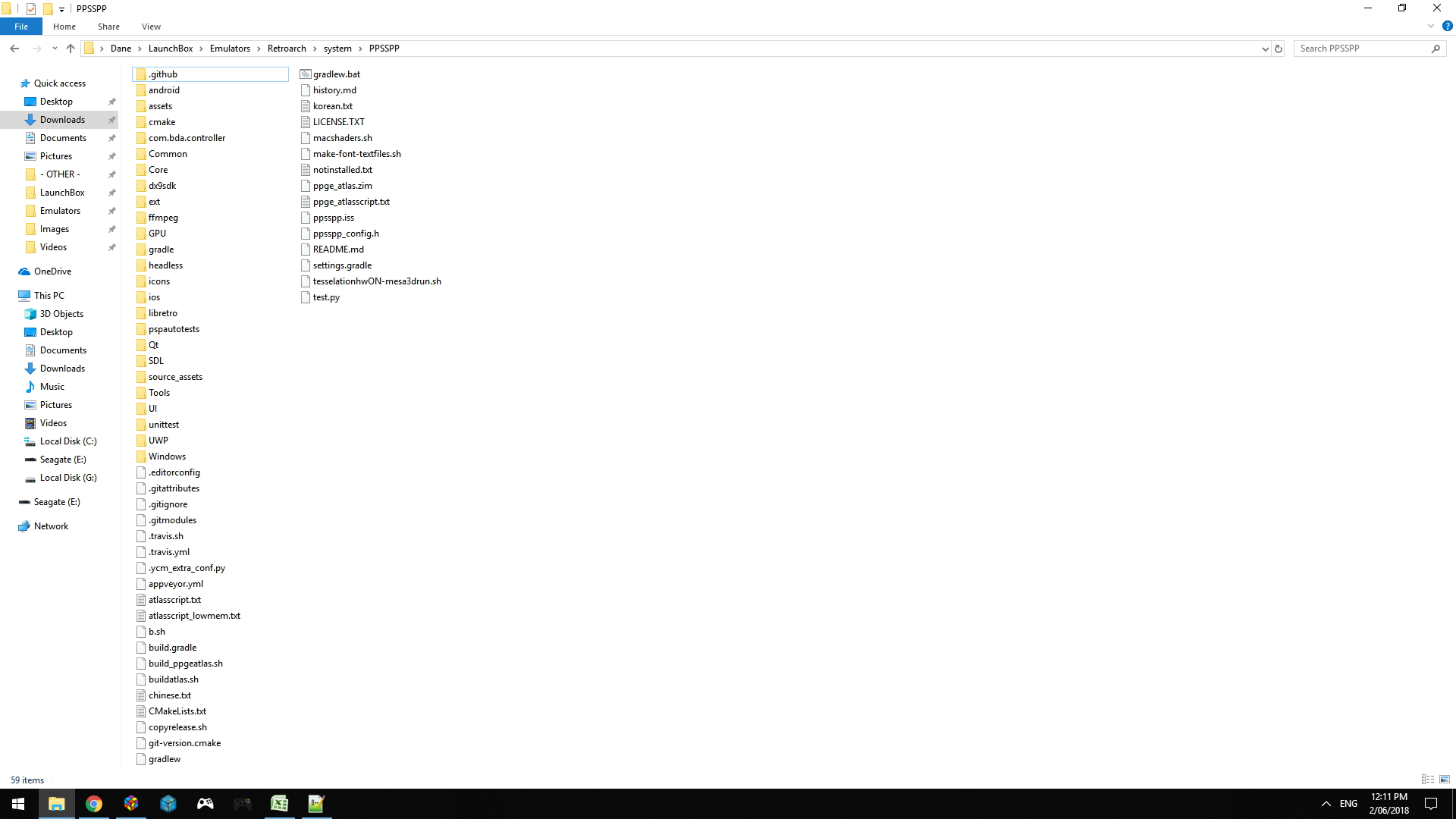Image resolution: width=1456 pixels, height=819 pixels.
Task: Open the address bar history dropdown
Action: (x=1265, y=49)
